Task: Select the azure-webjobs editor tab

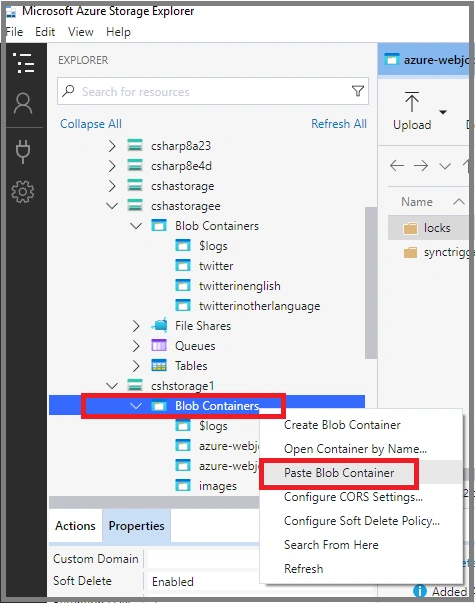Action: pyautogui.click(x=425, y=60)
